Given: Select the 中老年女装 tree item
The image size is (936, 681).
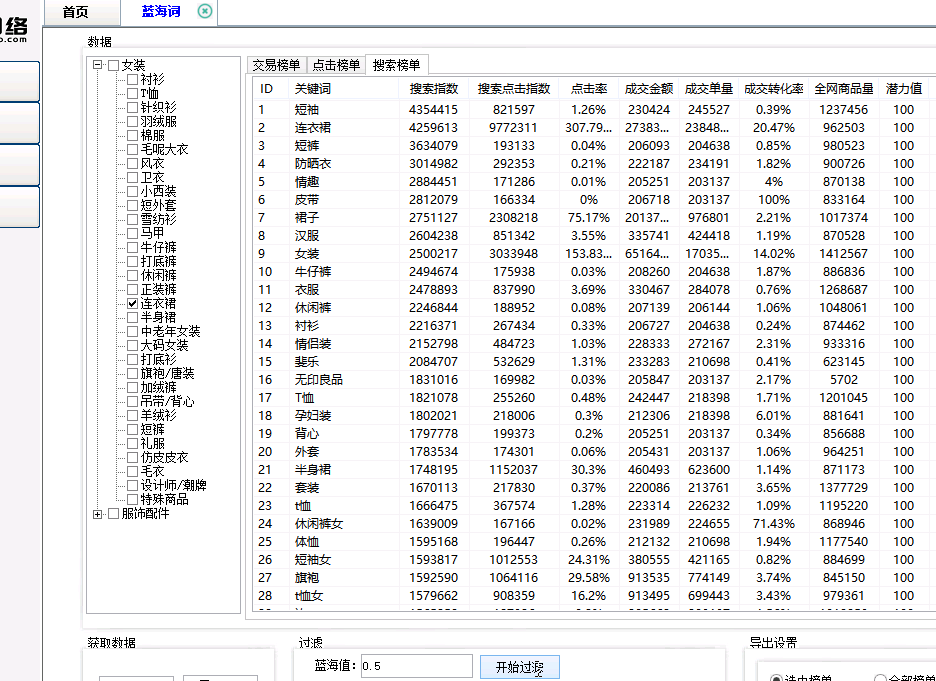Looking at the screenshot, I should point(170,331).
